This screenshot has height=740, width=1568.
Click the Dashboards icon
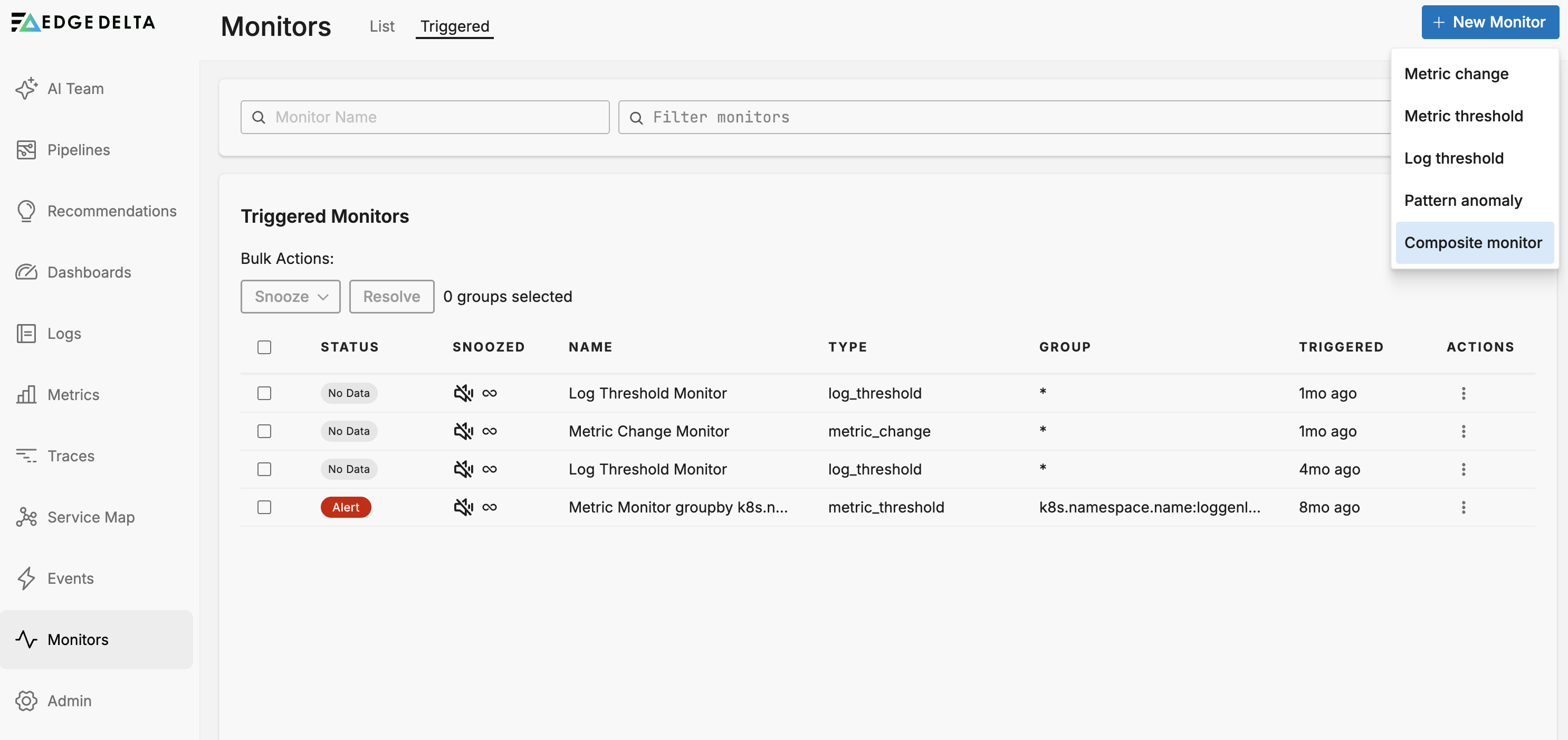click(x=27, y=272)
